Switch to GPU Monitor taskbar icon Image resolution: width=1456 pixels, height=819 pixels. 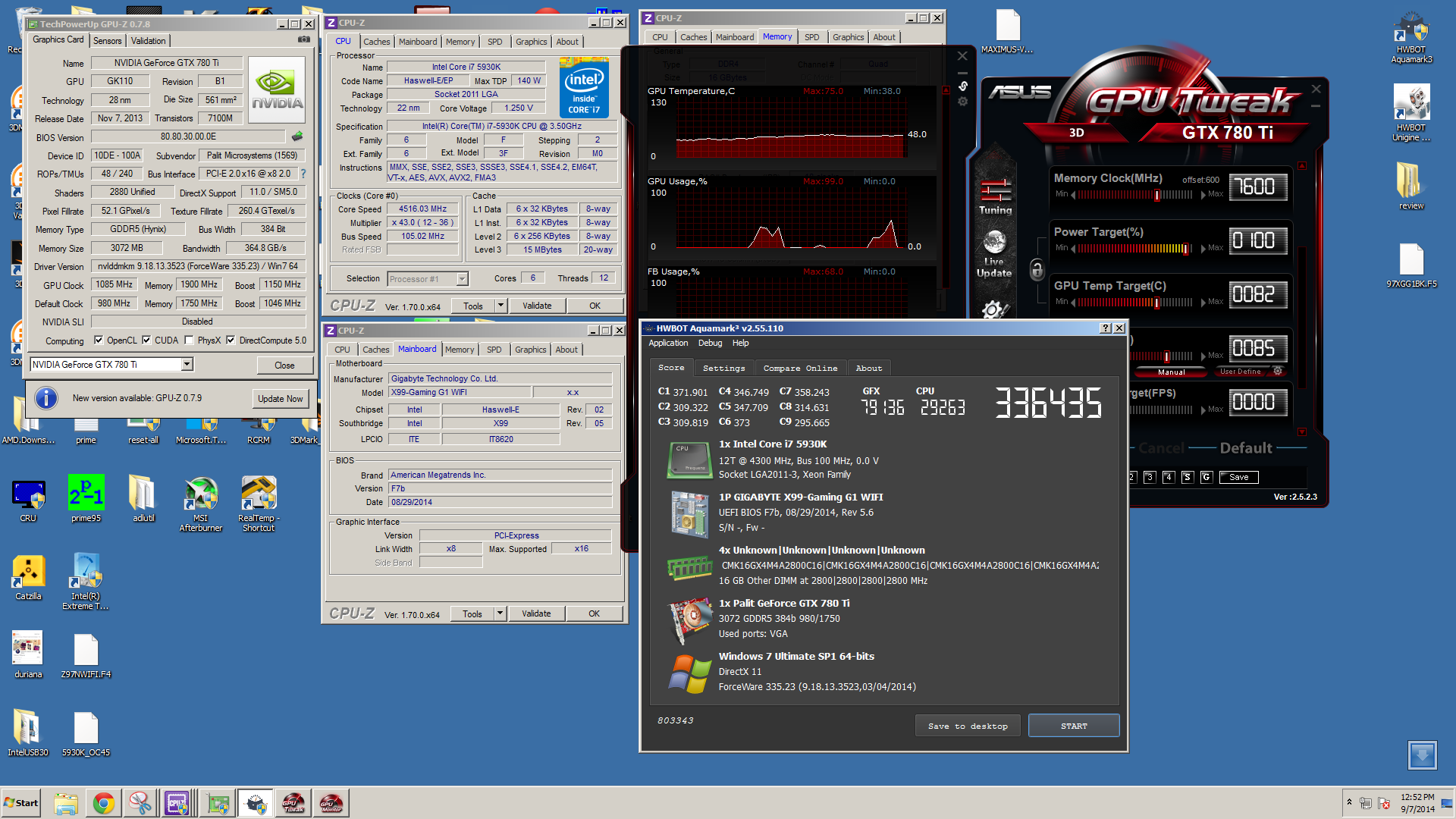[x=331, y=803]
